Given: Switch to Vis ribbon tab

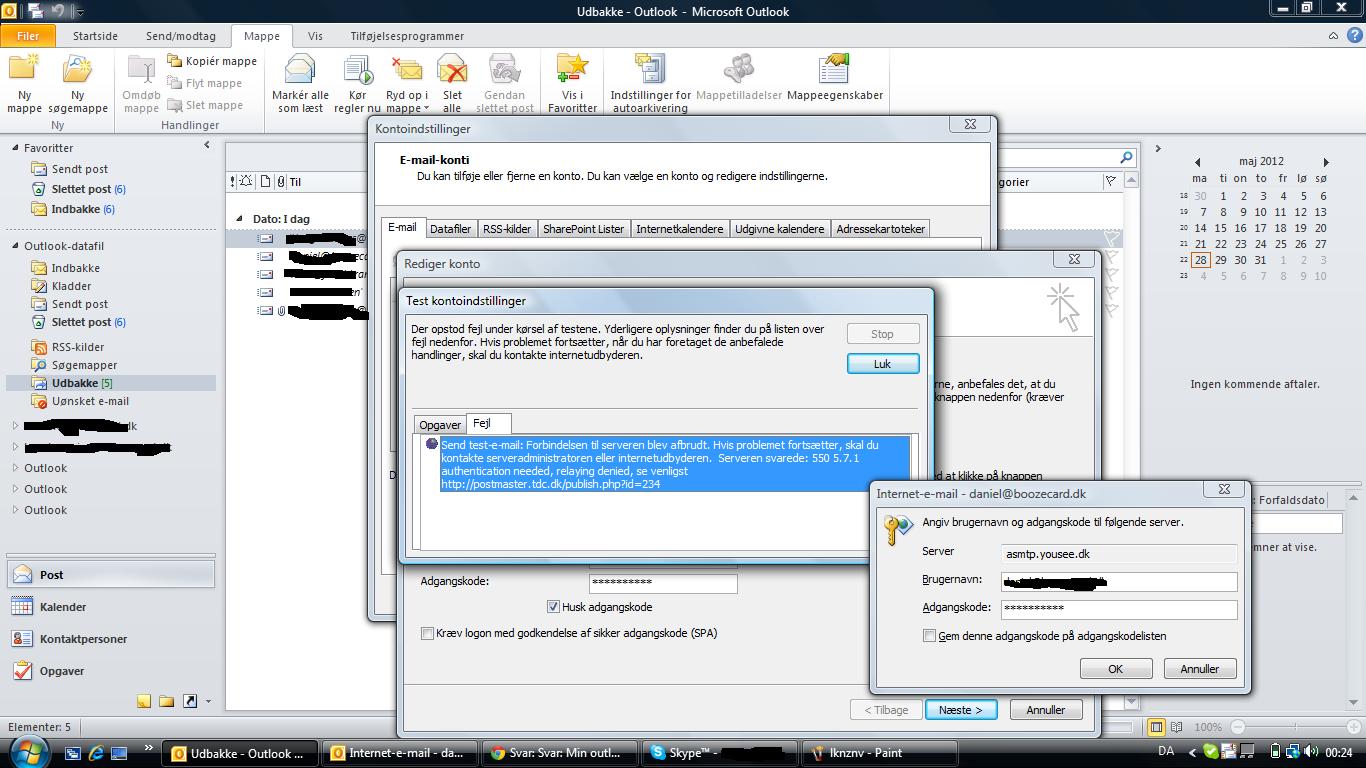Looking at the screenshot, I should pyautogui.click(x=315, y=36).
